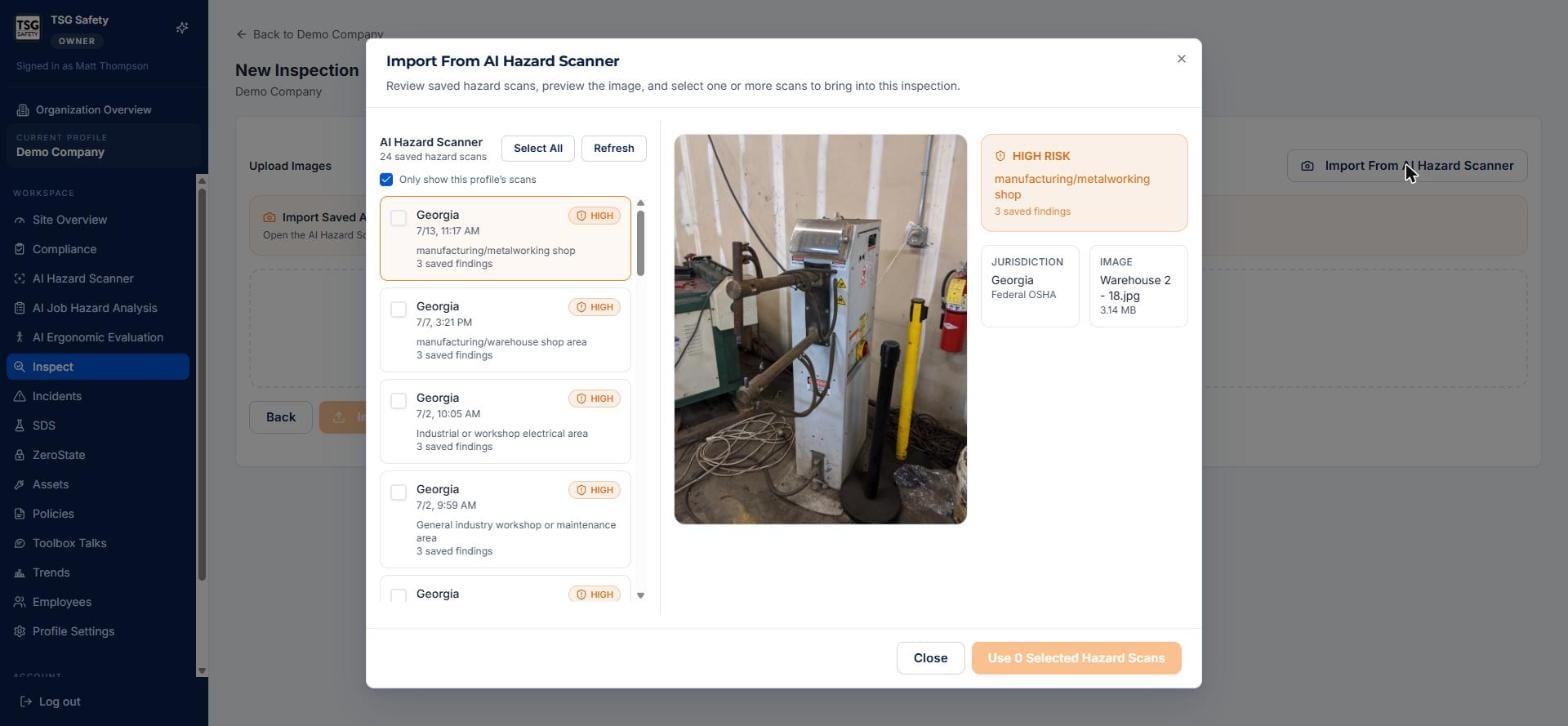Navigate to Trends in the sidebar
1568x726 pixels.
[98, 573]
